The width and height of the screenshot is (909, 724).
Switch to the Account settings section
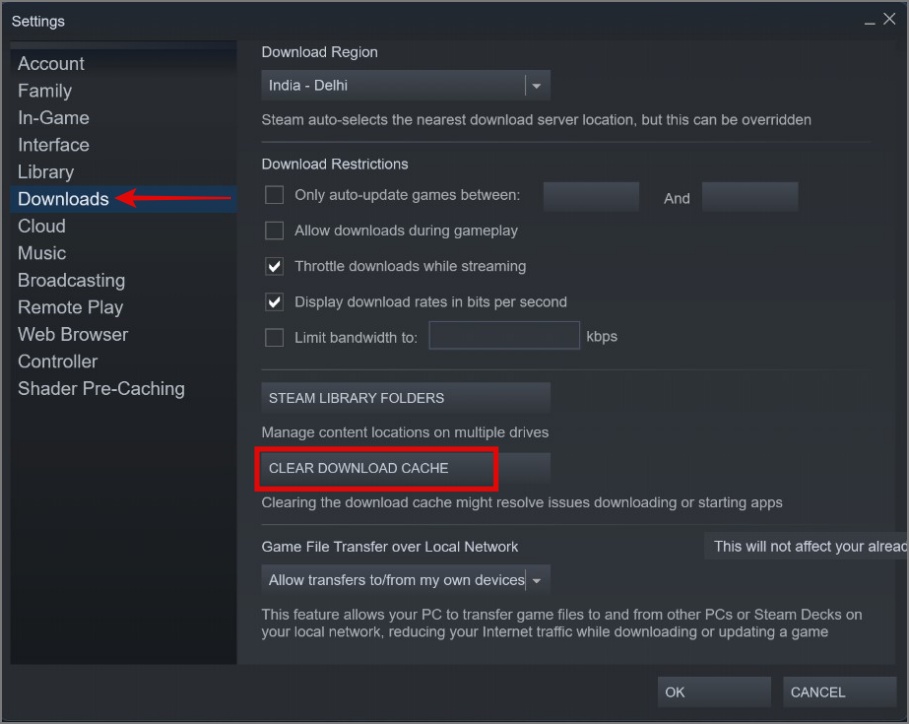pyautogui.click(x=51, y=64)
